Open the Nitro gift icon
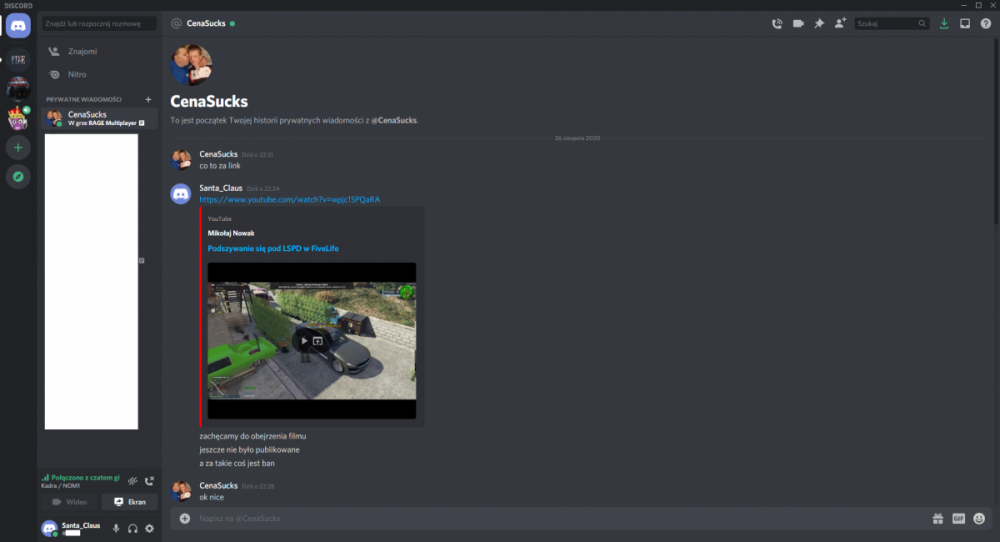 [938, 518]
